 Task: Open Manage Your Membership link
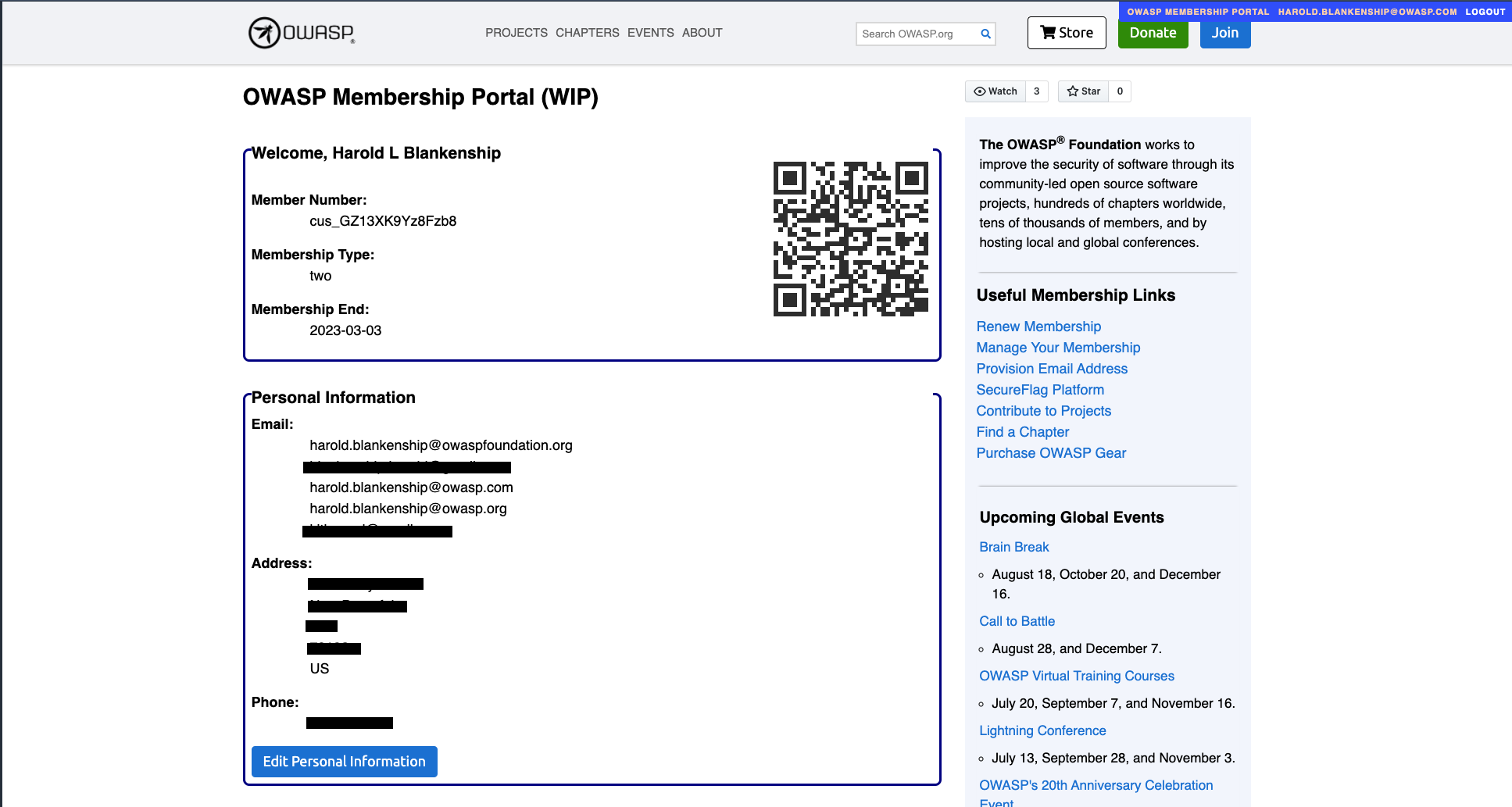(x=1058, y=348)
